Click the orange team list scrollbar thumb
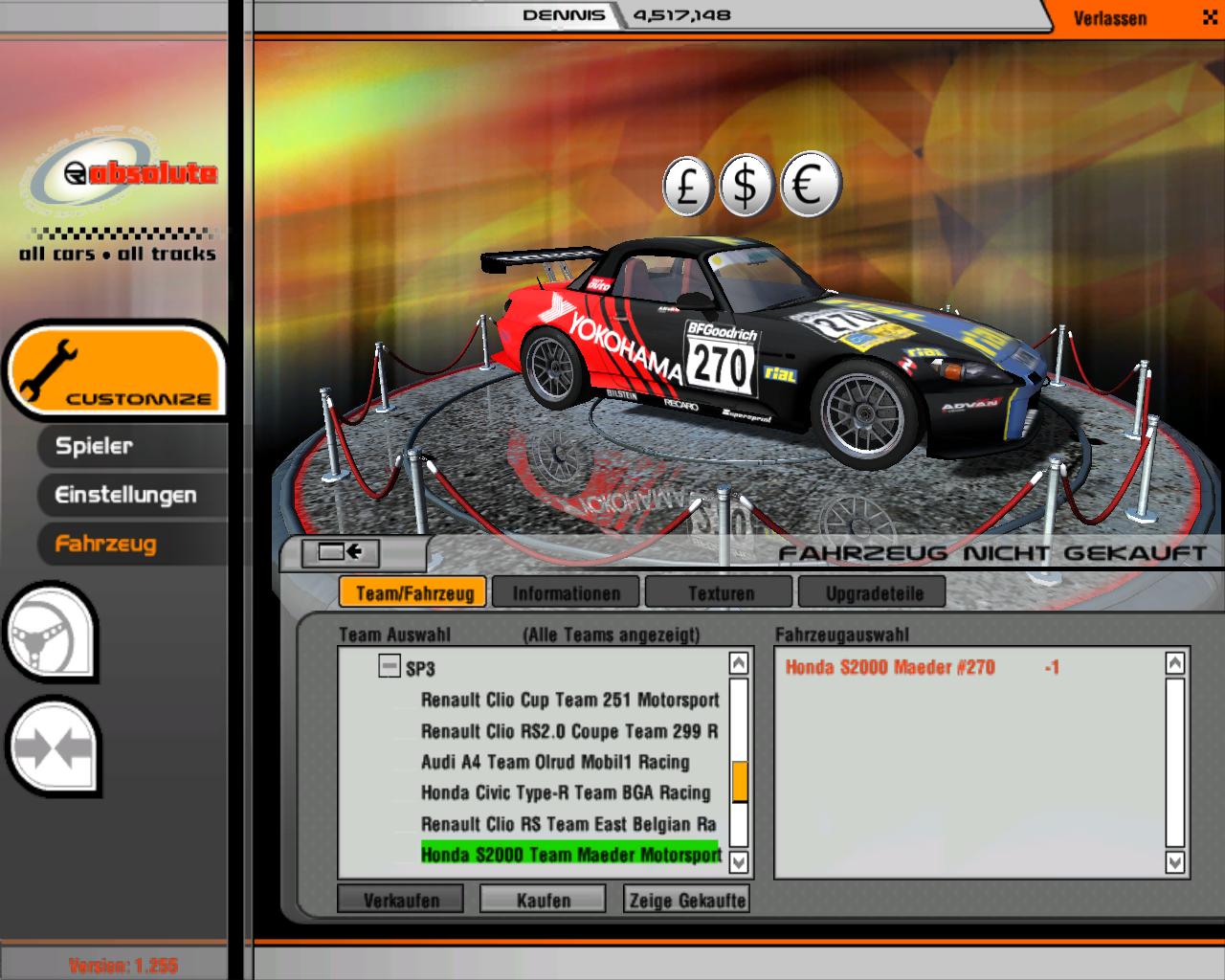 pyautogui.click(x=739, y=781)
